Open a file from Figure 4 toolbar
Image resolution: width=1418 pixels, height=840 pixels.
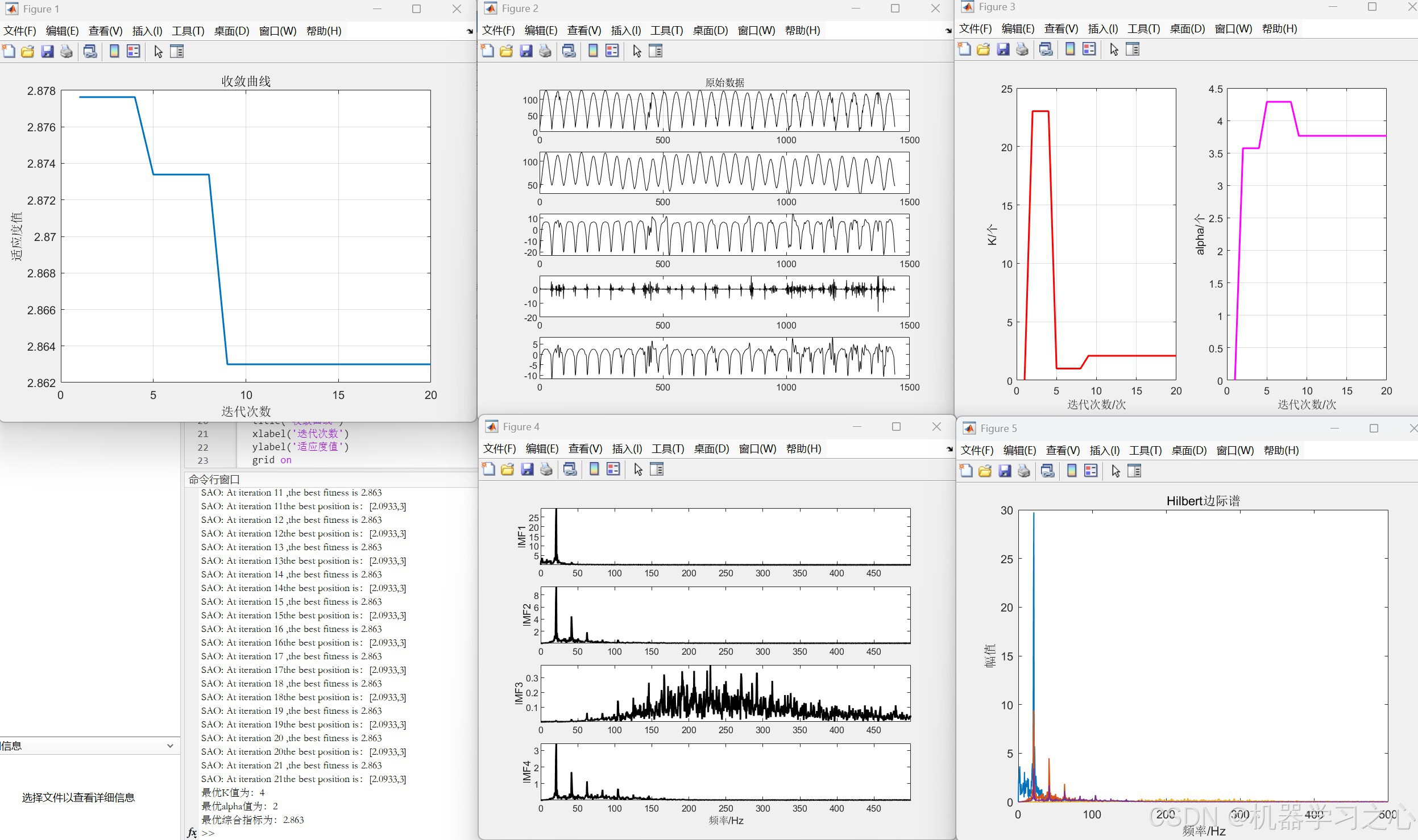[x=507, y=469]
